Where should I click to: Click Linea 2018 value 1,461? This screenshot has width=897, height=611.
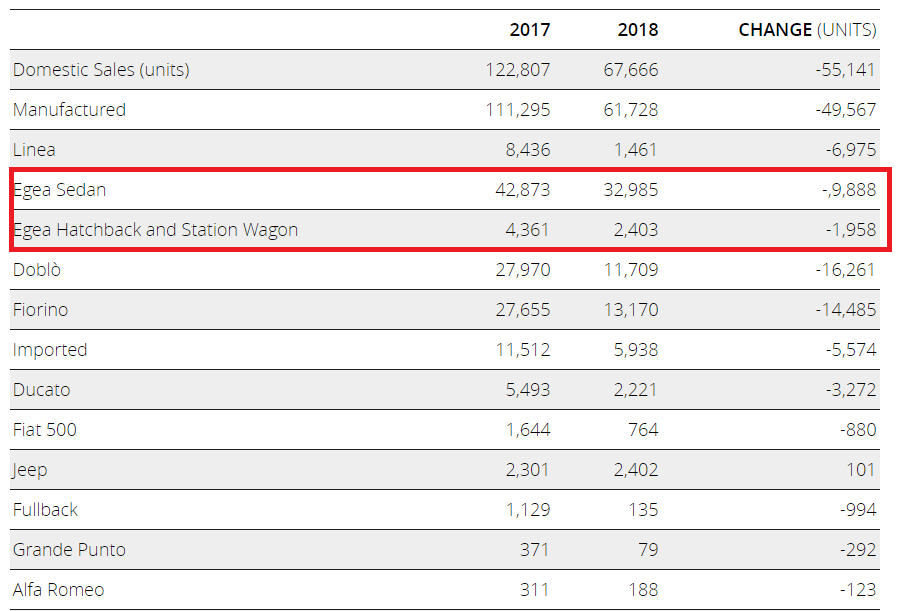click(636, 150)
